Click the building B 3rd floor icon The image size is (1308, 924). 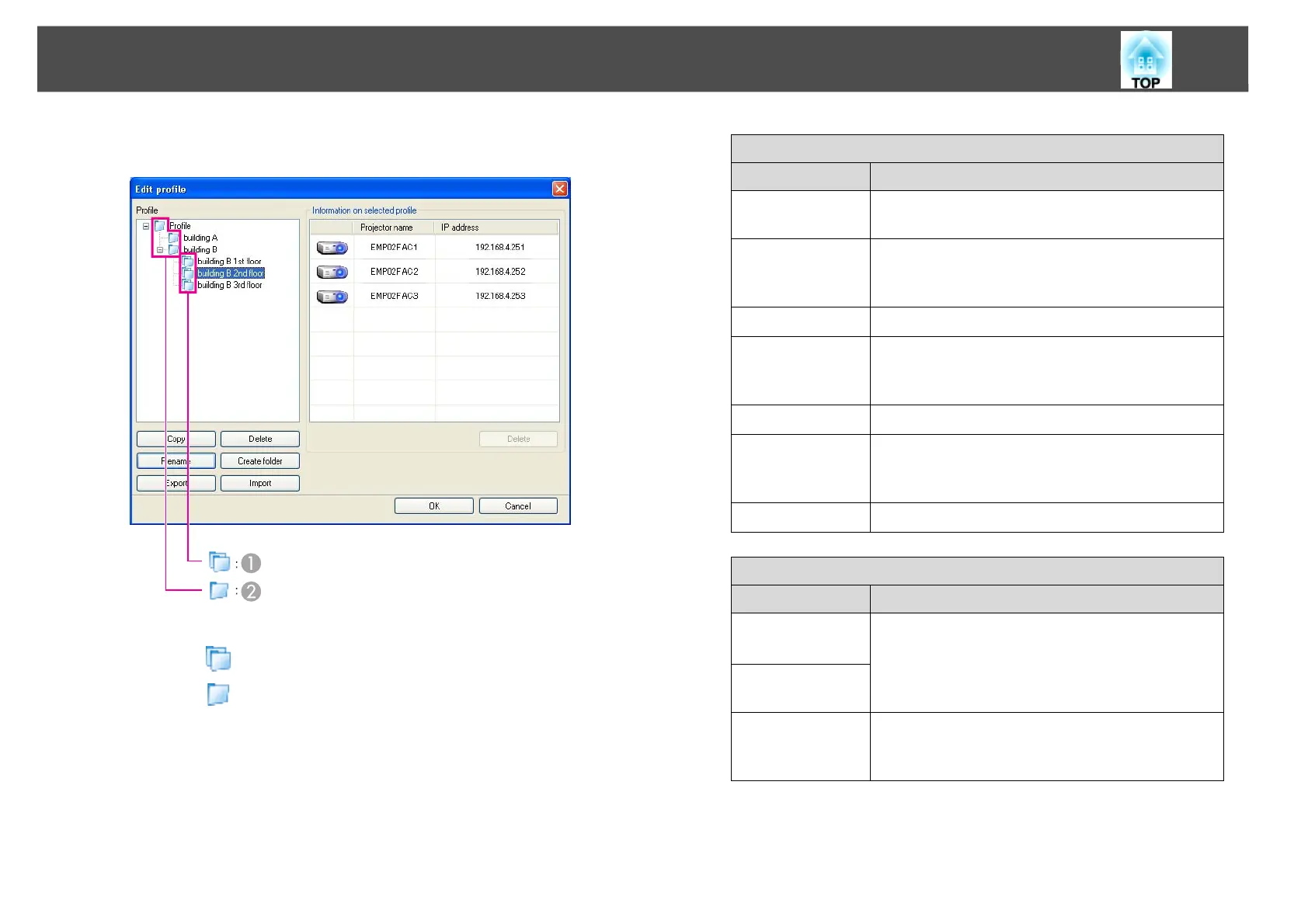coord(188,285)
